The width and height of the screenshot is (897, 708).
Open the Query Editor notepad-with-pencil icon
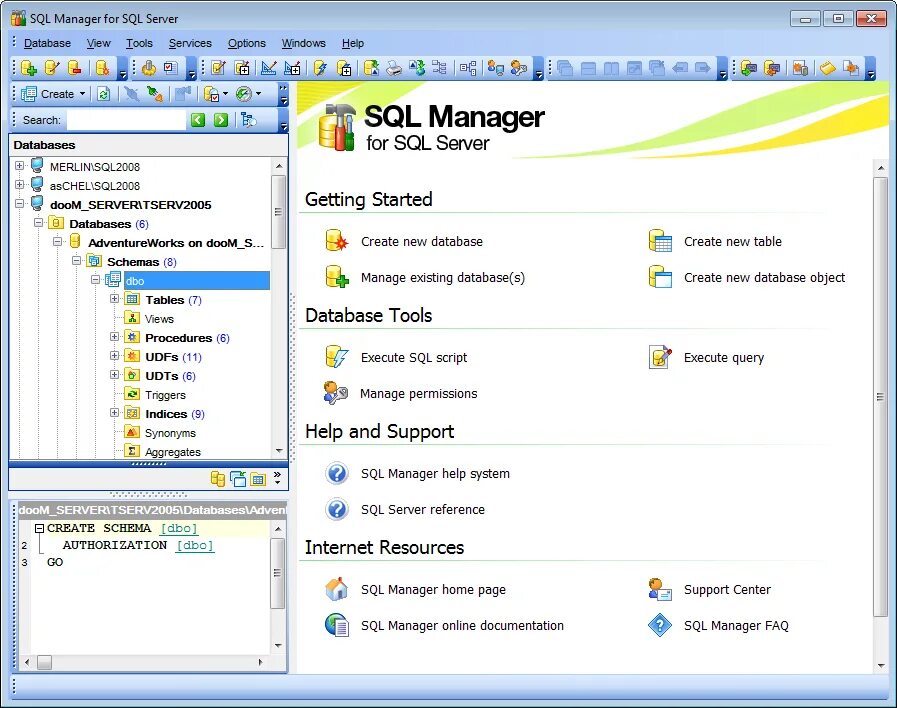coord(218,68)
